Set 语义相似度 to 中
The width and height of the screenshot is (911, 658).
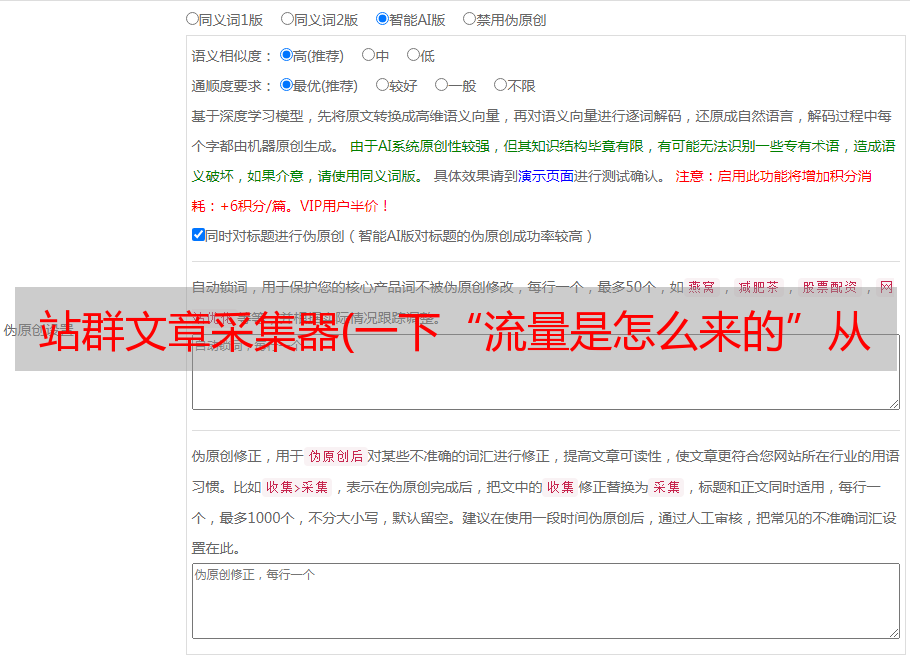click(x=368, y=55)
